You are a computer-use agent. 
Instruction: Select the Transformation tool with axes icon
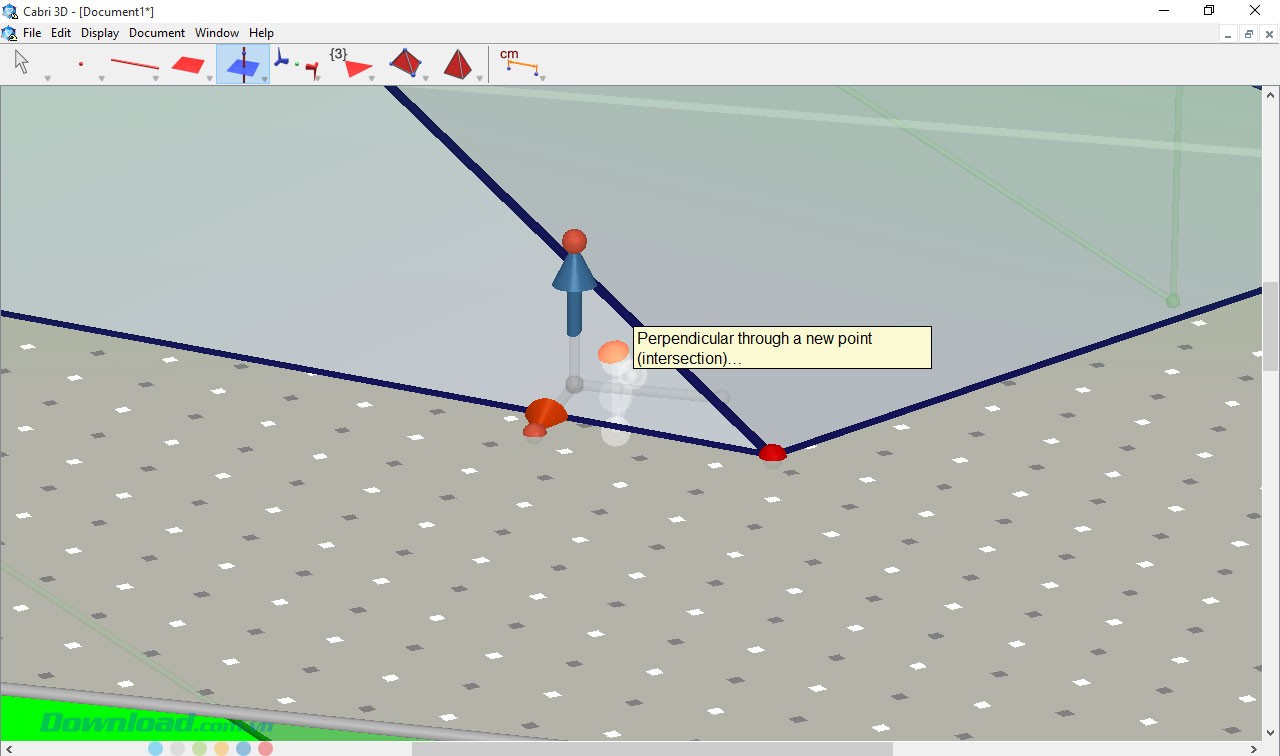tap(296, 64)
